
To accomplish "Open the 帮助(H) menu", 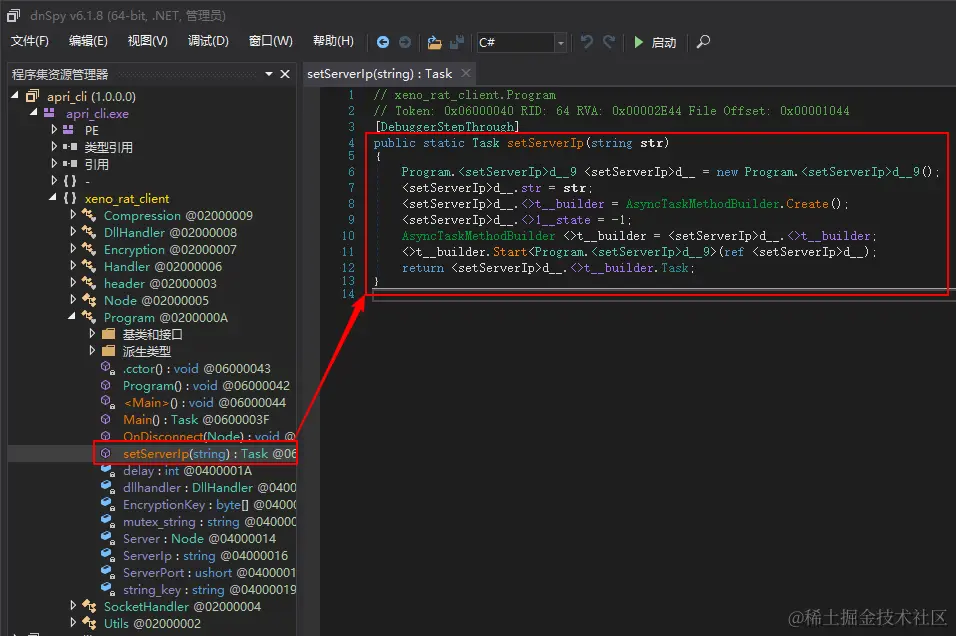I will tap(333, 41).
